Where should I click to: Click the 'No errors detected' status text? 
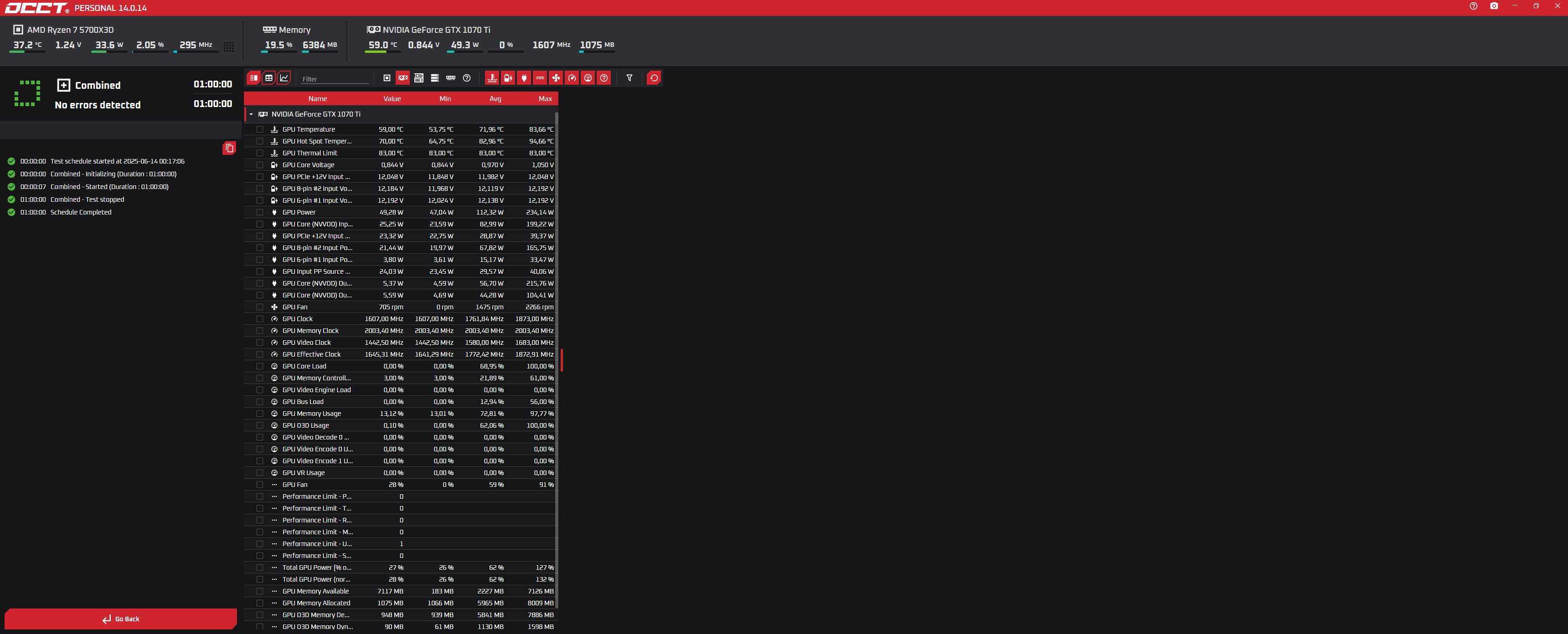tap(98, 105)
